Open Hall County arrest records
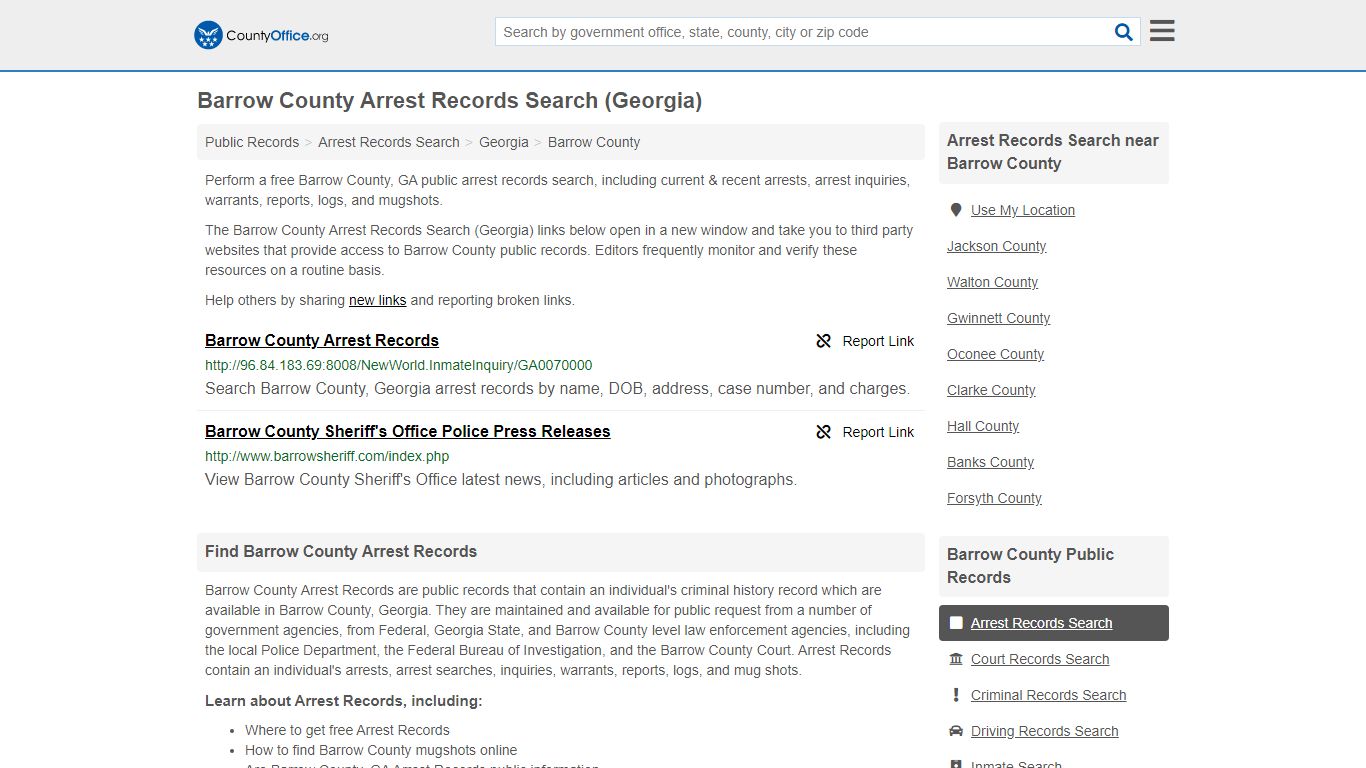Image resolution: width=1366 pixels, height=768 pixels. coord(983,426)
